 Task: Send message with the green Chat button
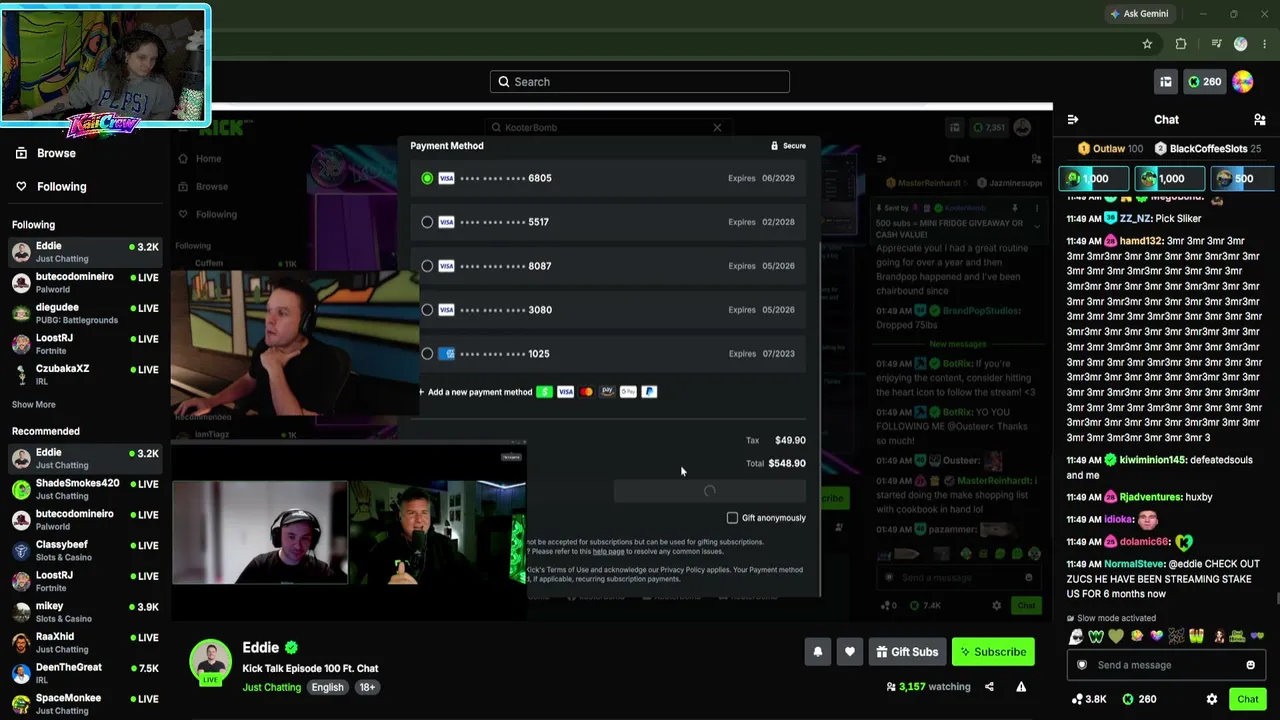pyautogui.click(x=1247, y=699)
